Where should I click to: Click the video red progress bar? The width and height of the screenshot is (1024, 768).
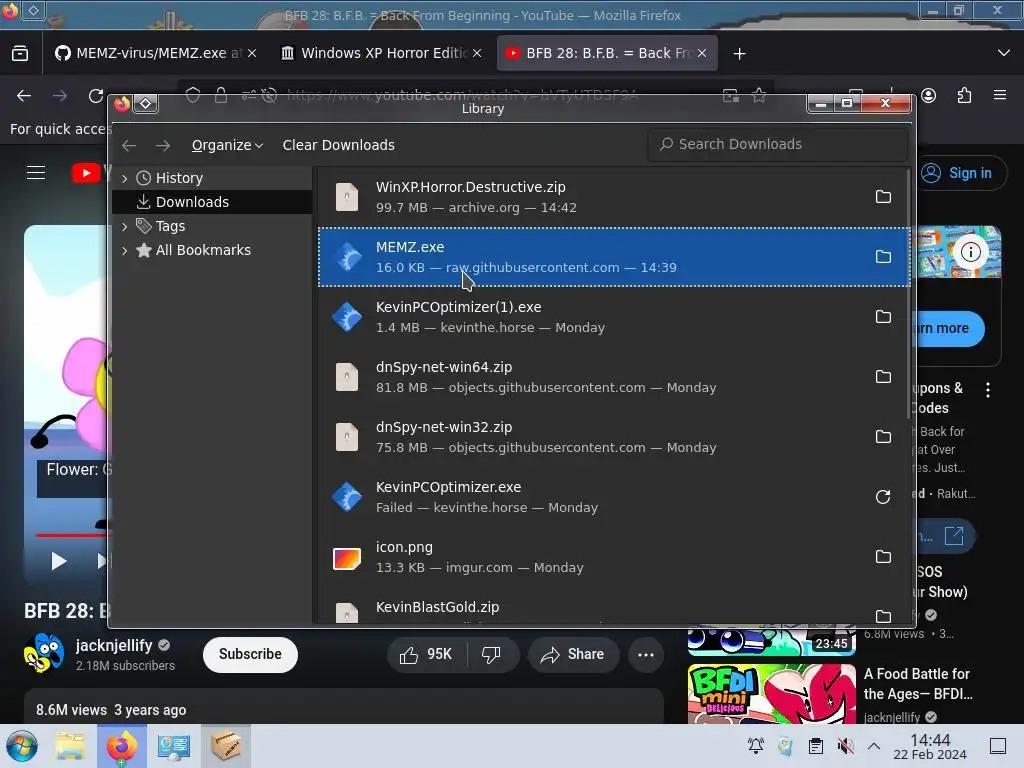[73, 535]
